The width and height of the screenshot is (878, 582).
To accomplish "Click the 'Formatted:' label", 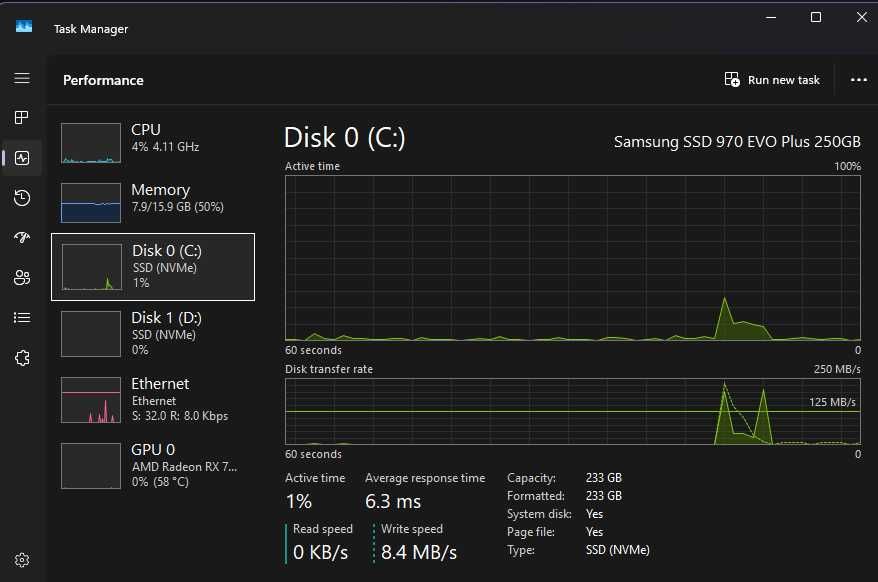I will 536,496.
